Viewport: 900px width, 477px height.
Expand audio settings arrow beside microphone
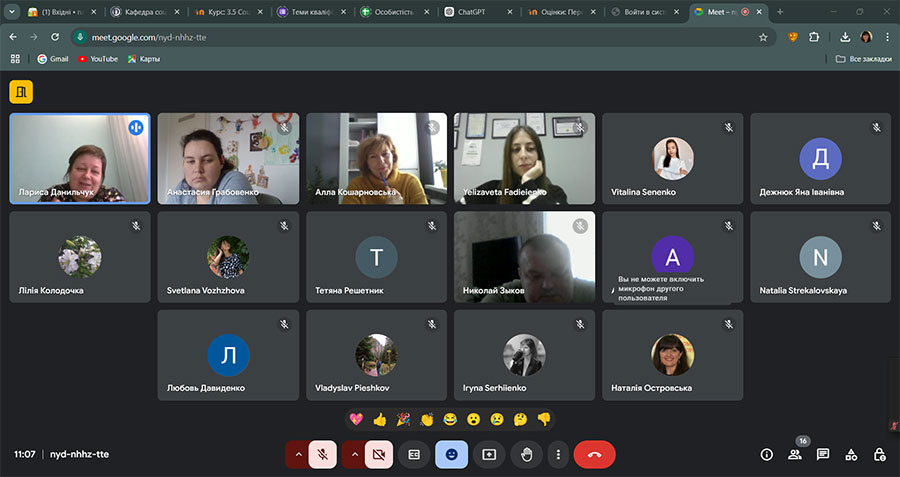pyautogui.click(x=297, y=454)
